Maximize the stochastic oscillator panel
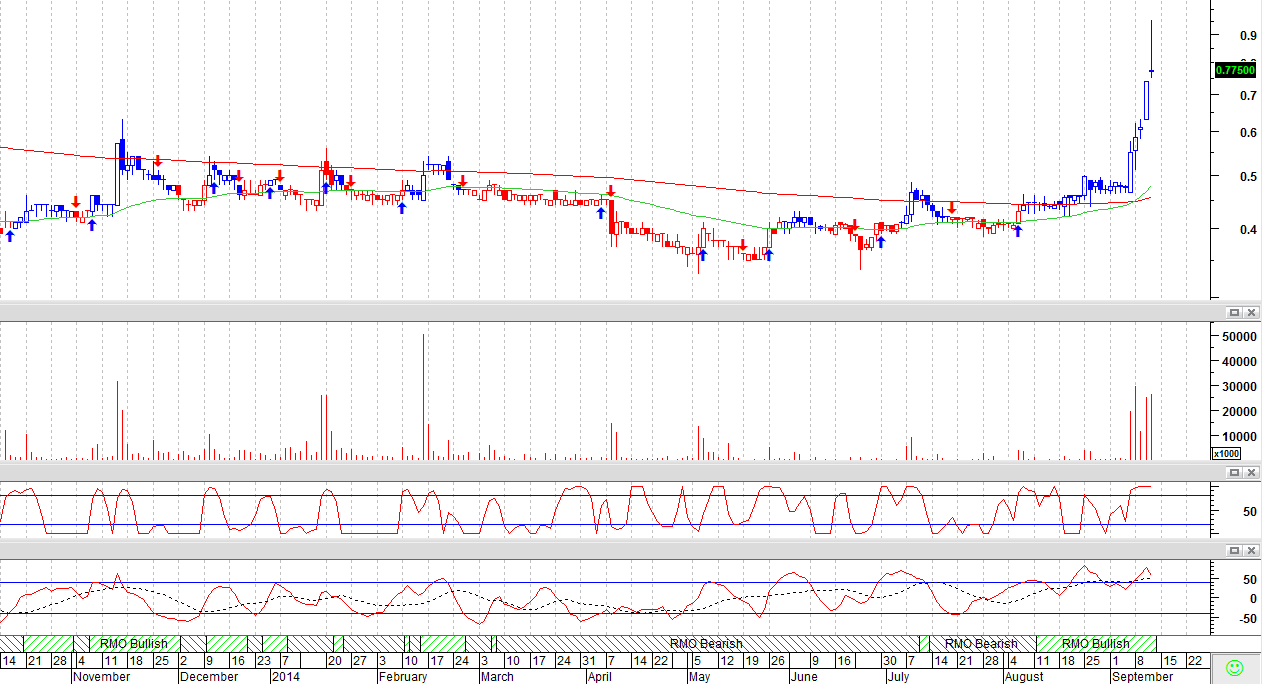The image size is (1263, 684). pyautogui.click(x=1234, y=472)
